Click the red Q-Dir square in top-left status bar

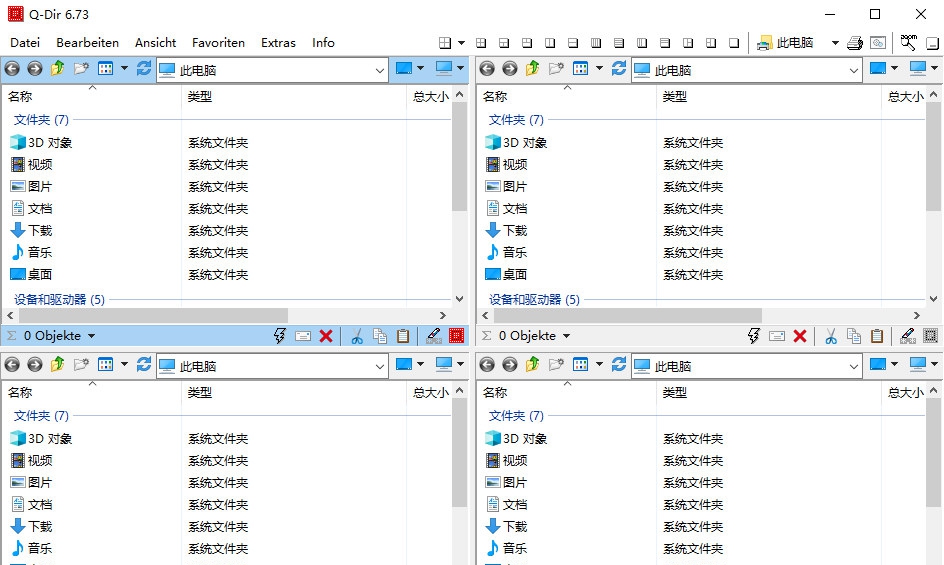click(457, 336)
